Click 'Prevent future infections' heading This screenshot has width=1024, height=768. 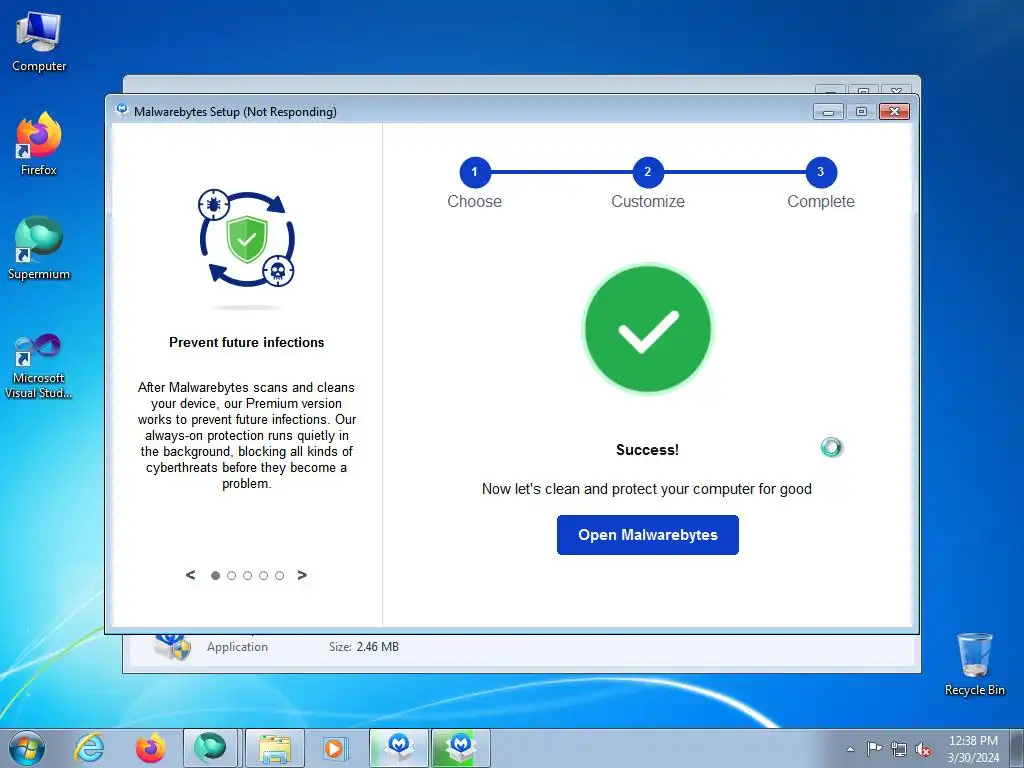click(x=246, y=342)
